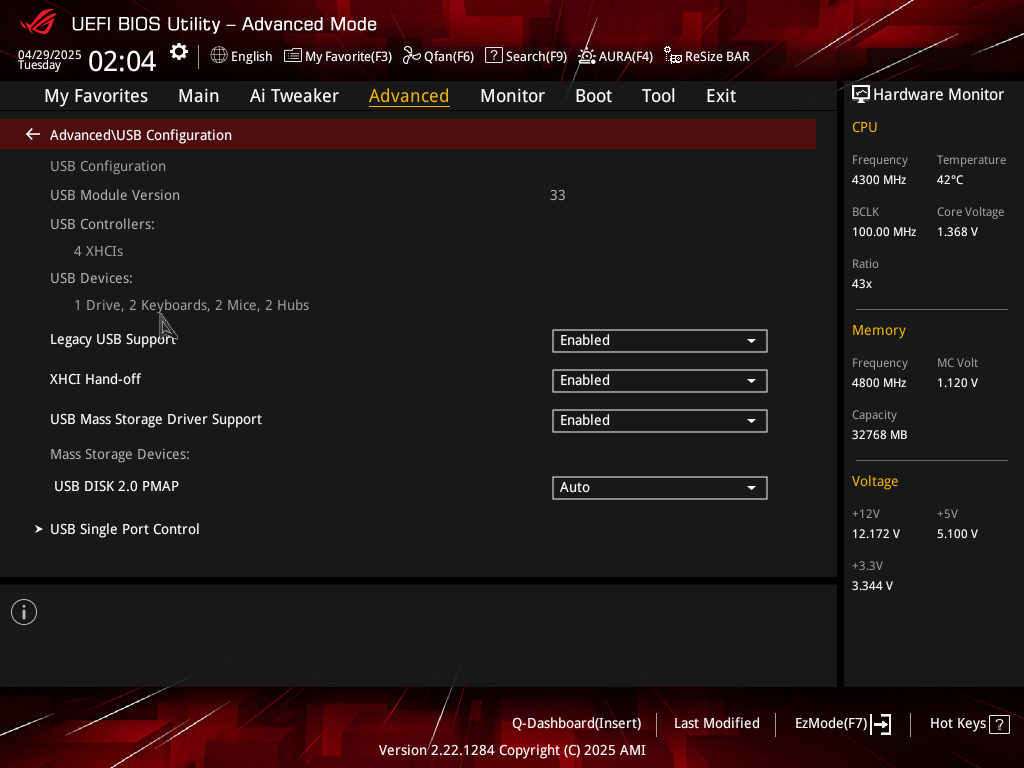The image size is (1024, 768).
Task: Switch to the My Favorites tab
Action: click(x=96, y=96)
